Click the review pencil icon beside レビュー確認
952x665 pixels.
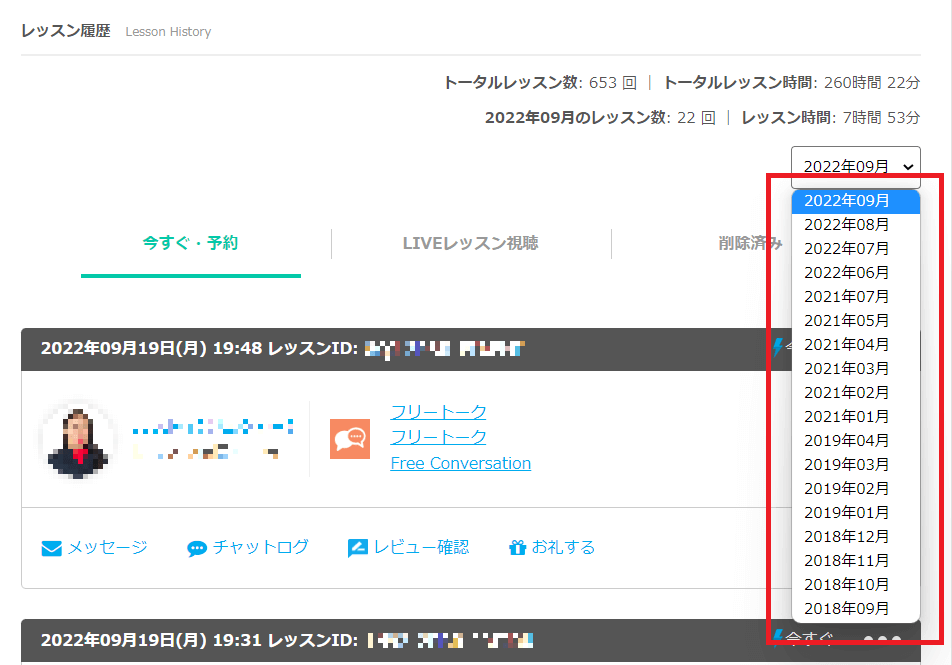click(358, 548)
